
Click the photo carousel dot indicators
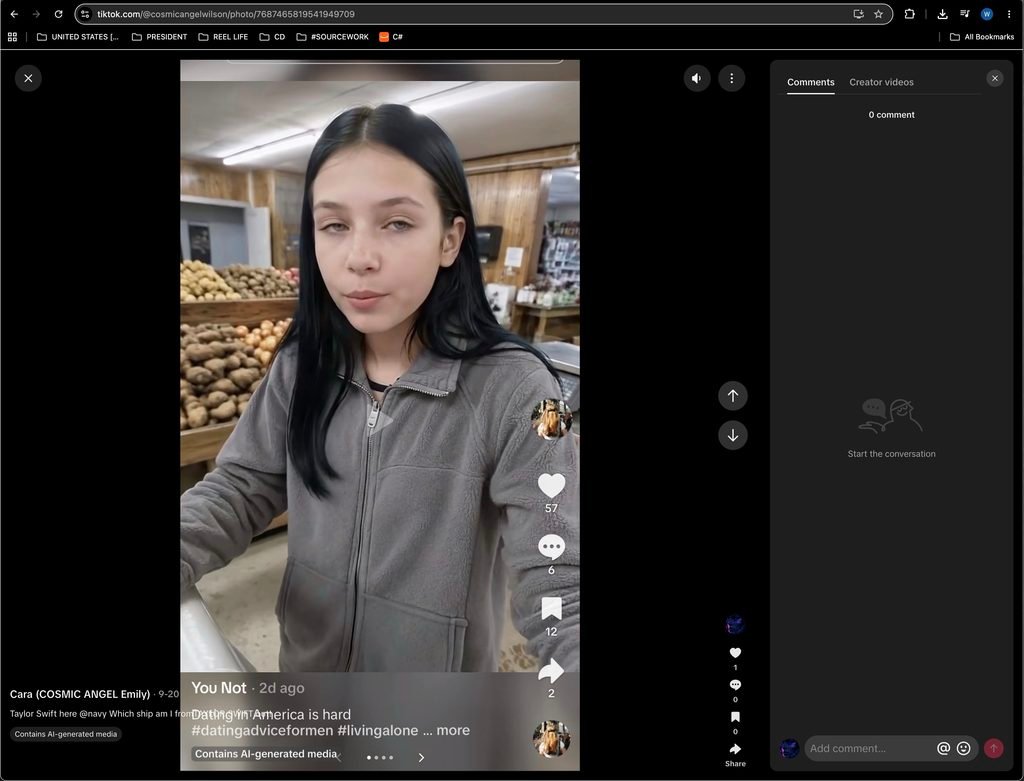coord(380,757)
